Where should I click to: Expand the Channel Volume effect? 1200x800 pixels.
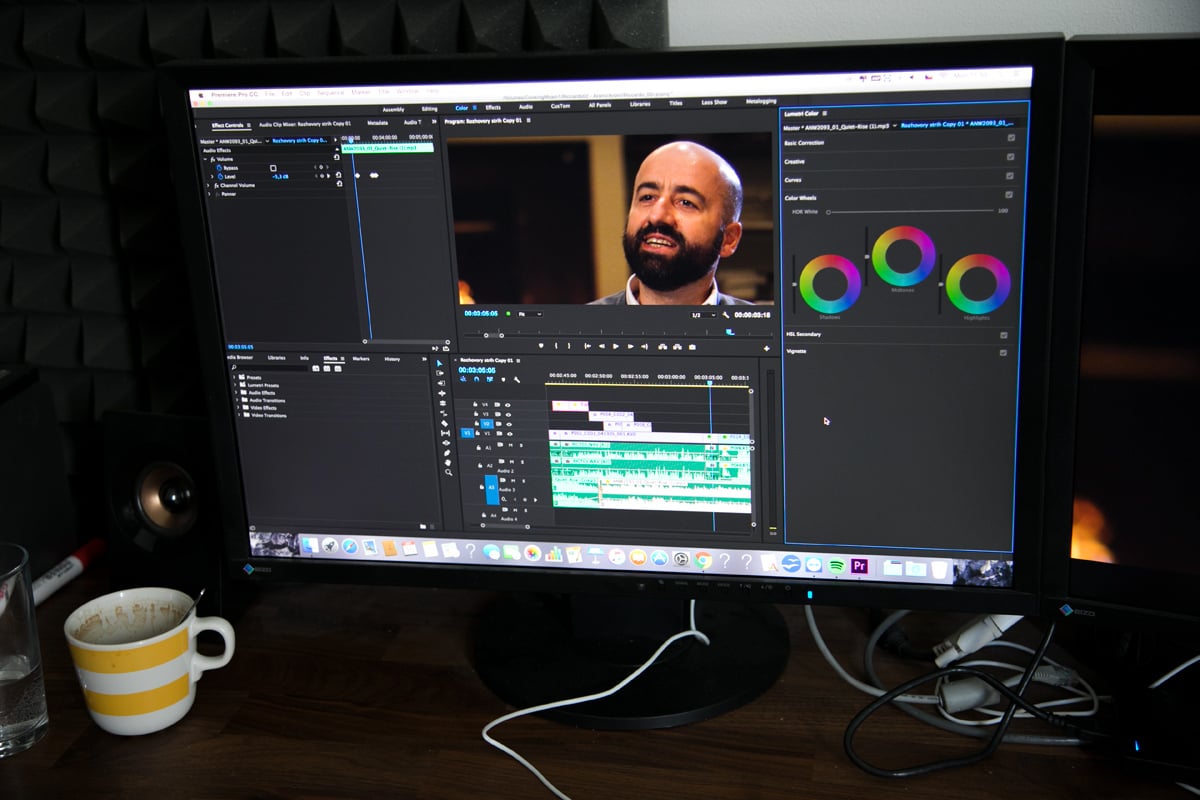[208, 185]
